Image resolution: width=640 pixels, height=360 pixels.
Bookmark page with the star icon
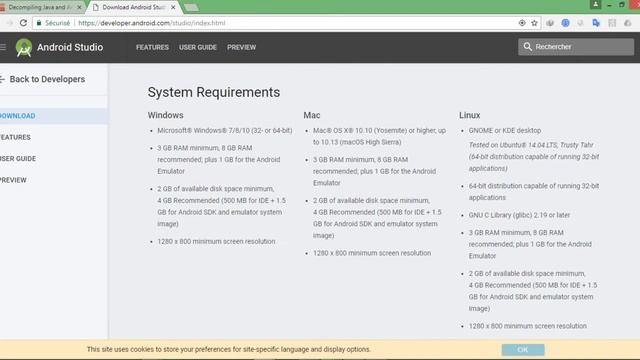[534, 23]
